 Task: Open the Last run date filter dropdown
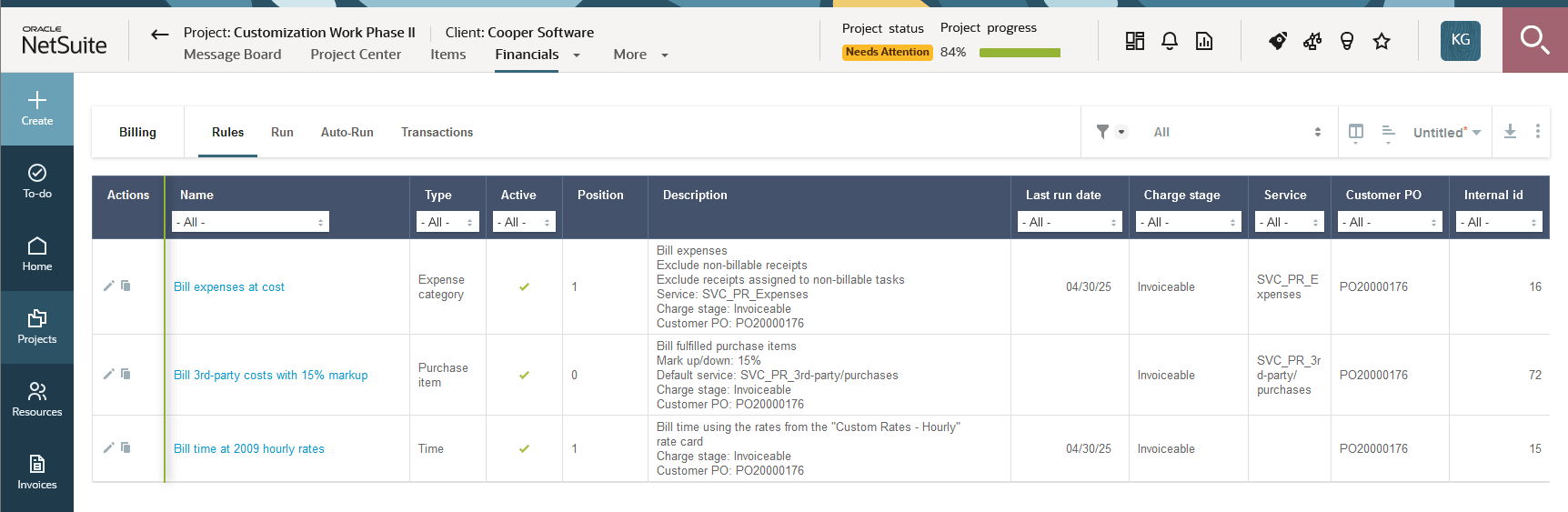[x=1070, y=222]
